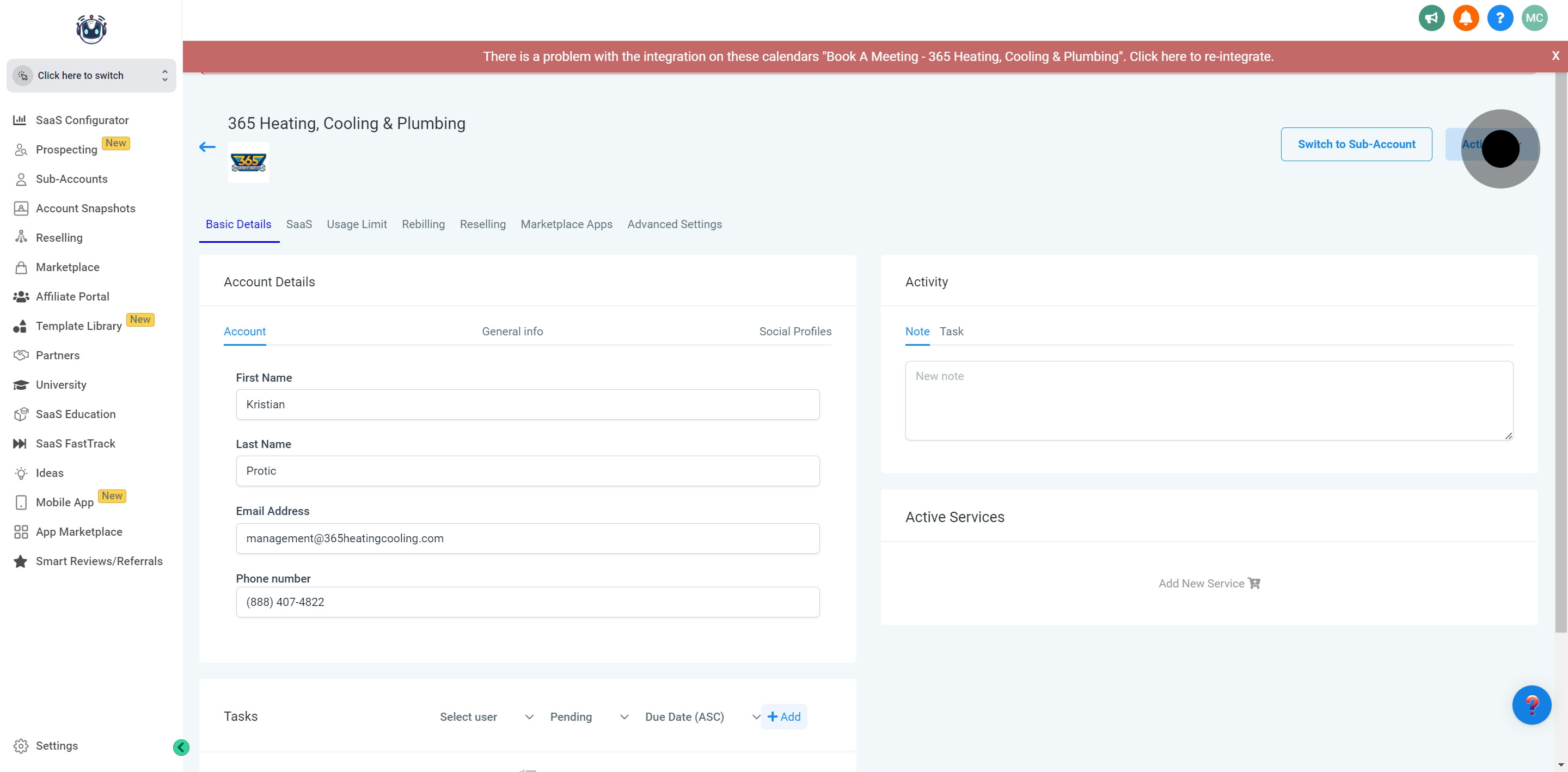Open the Pending status dropdown

[588, 716]
